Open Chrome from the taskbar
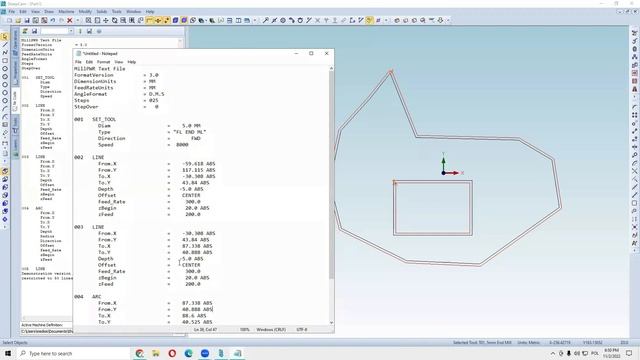The height and width of the screenshot is (360, 640). (140, 353)
